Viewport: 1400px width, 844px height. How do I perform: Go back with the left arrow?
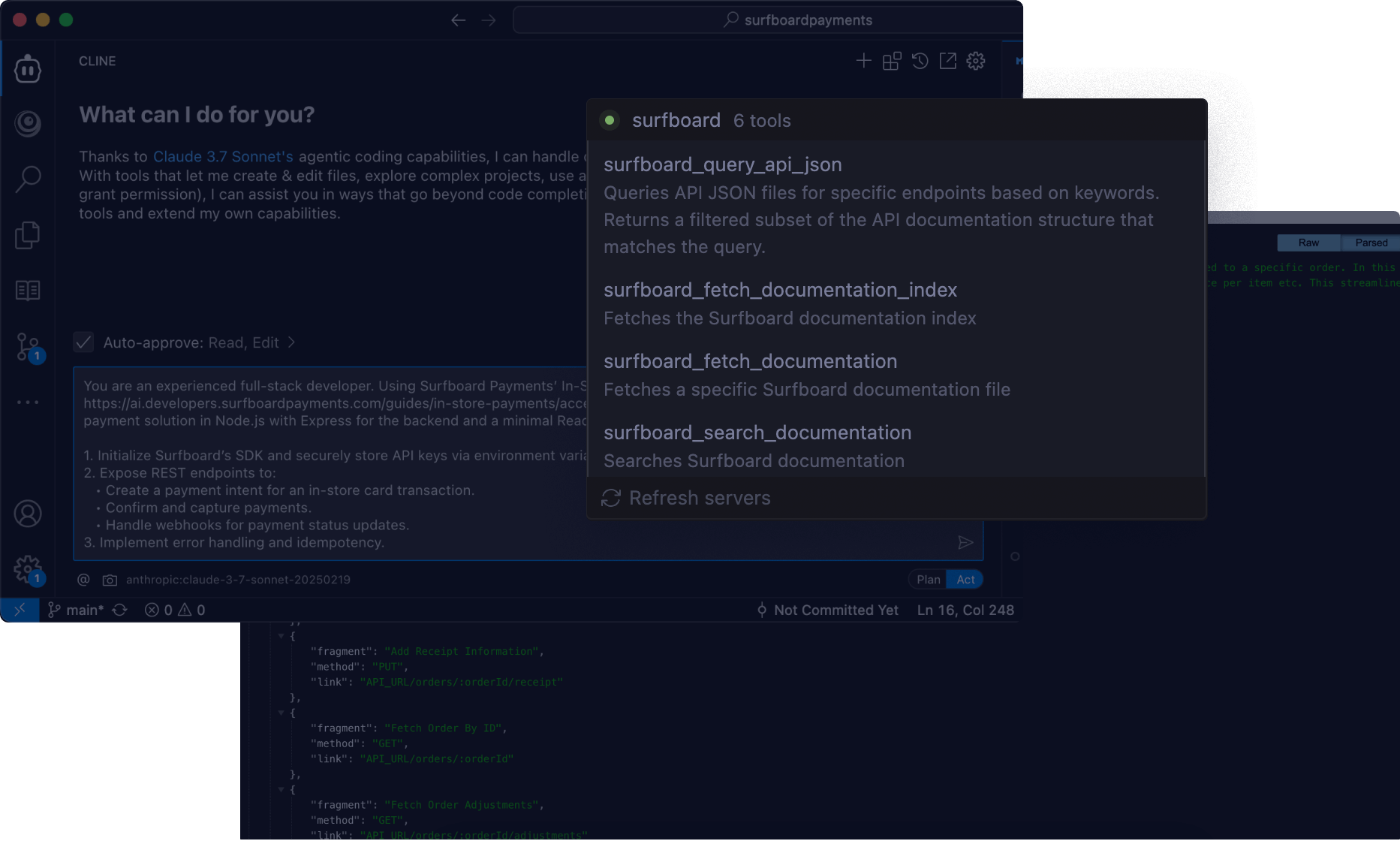pos(459,20)
